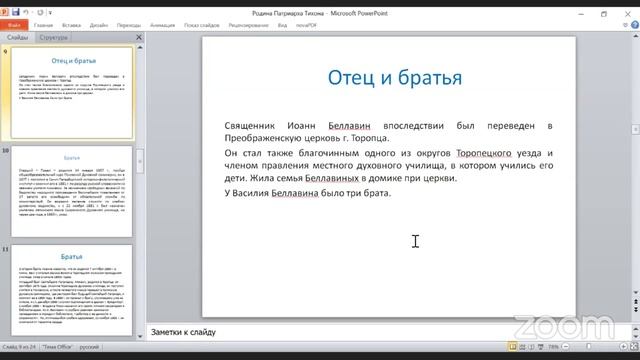Click the underlined word Торопецкого

pos(484,153)
